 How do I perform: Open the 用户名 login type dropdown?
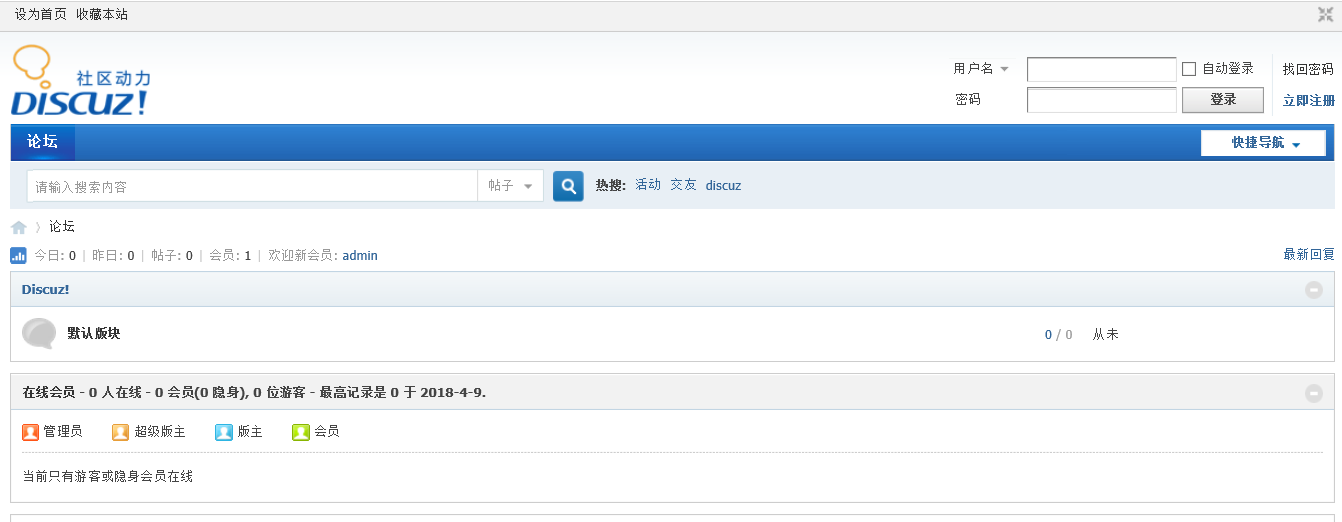[x=981, y=69]
